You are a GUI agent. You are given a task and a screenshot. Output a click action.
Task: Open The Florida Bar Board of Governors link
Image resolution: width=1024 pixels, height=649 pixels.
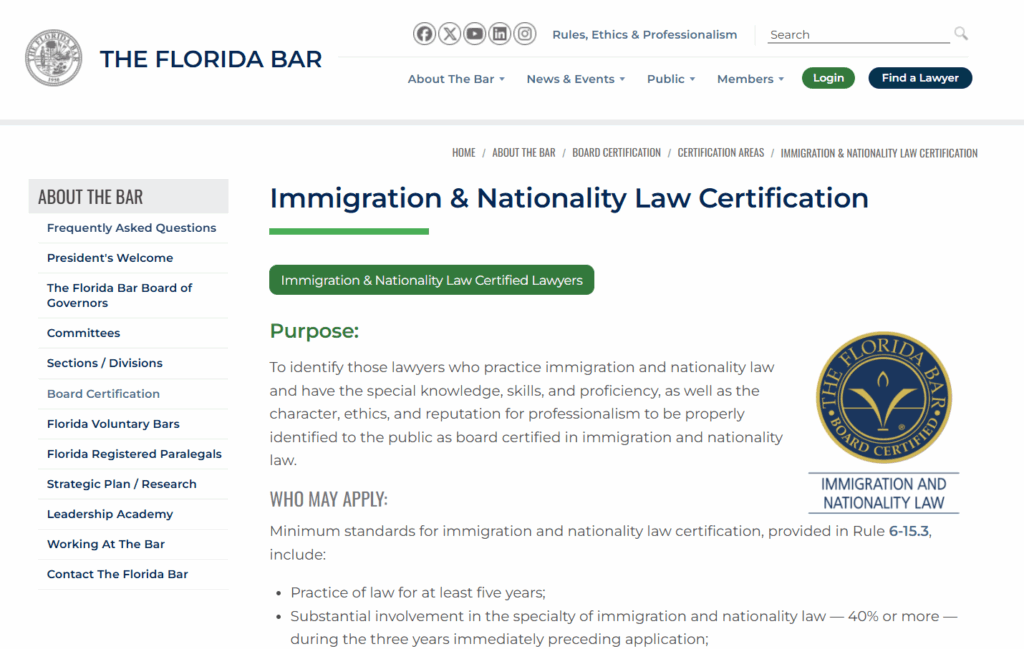pos(120,295)
